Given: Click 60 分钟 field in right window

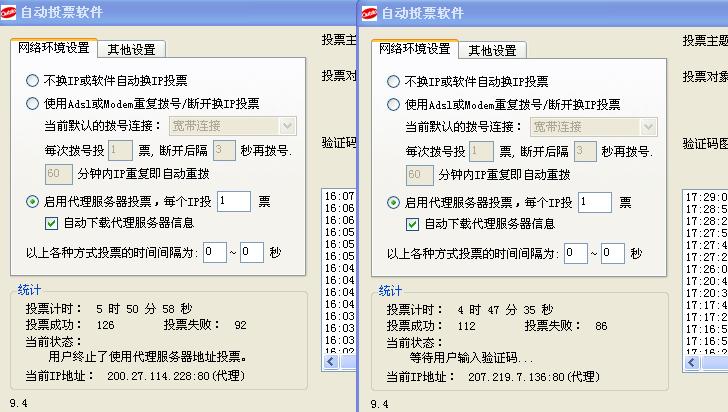Looking at the screenshot, I should 420,175.
